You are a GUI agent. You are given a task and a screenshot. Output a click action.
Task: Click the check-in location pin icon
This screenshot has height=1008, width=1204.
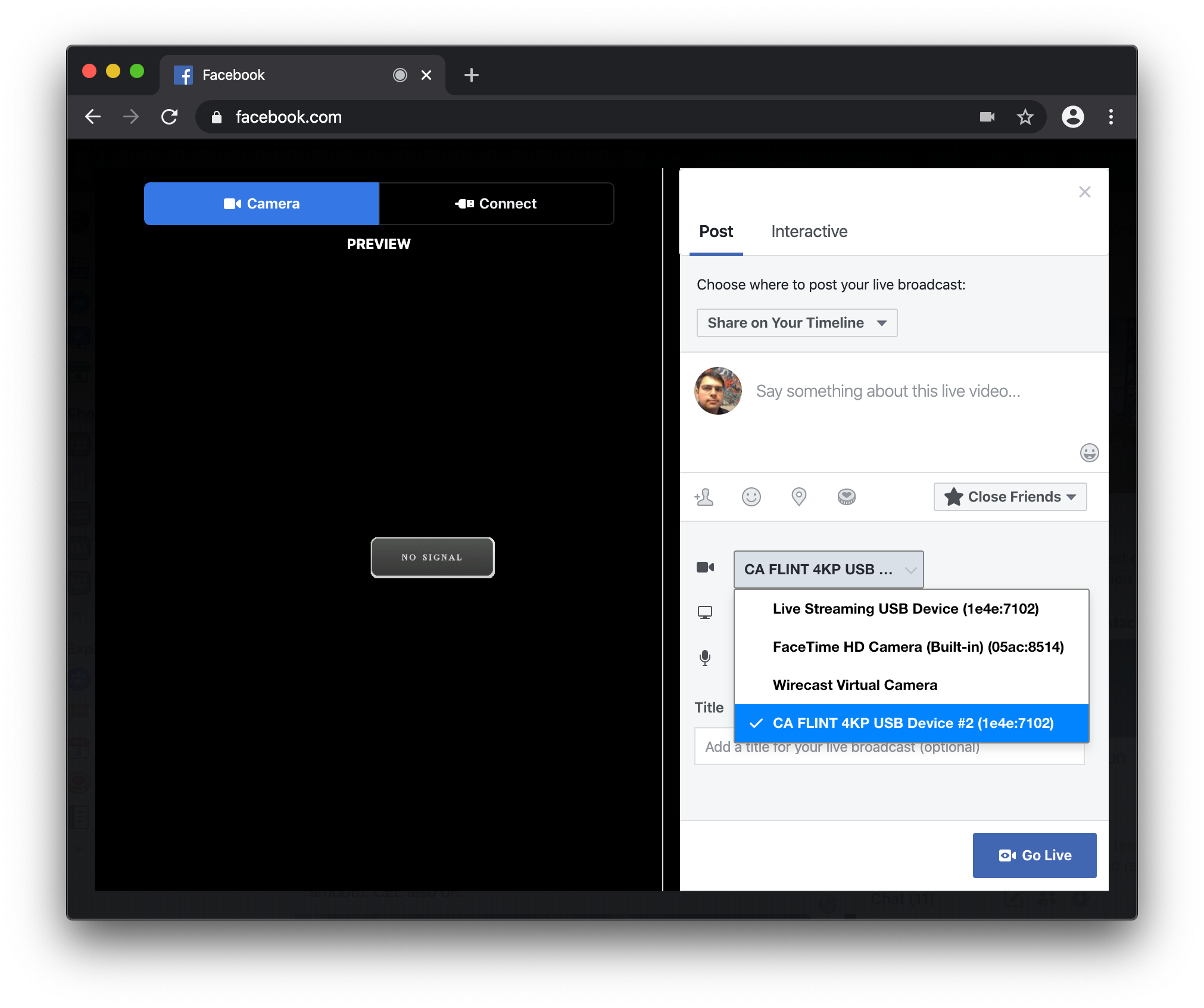(x=798, y=497)
